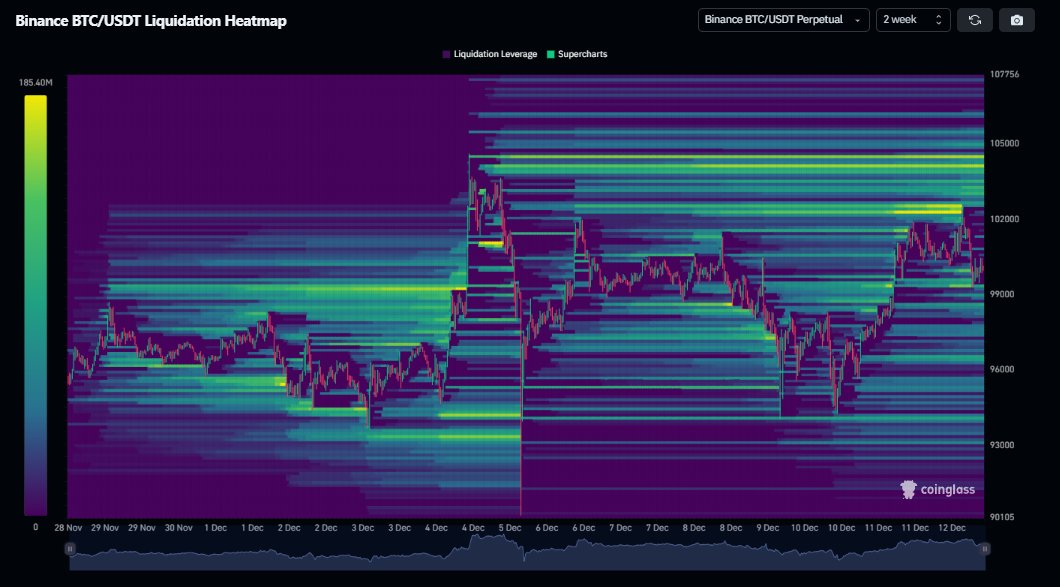Toggle the Supercharts legend label
The height and width of the screenshot is (587, 1060).
click(583, 54)
